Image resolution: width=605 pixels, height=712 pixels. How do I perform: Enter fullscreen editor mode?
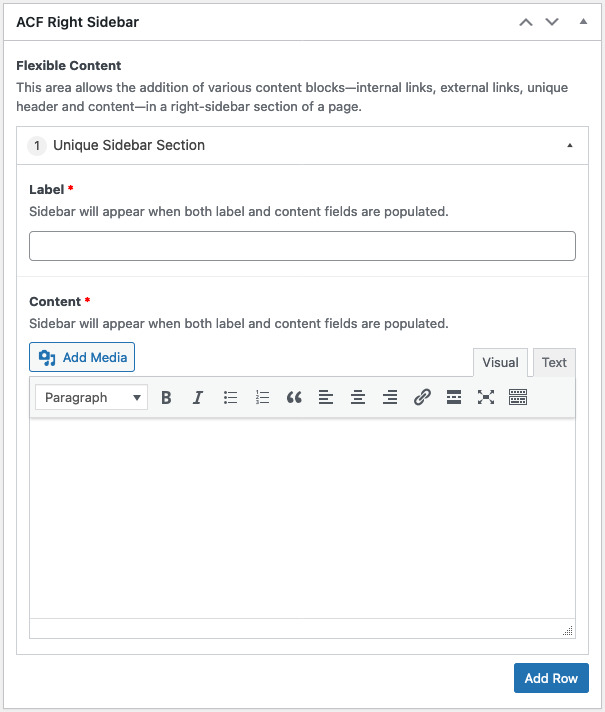click(x=486, y=397)
